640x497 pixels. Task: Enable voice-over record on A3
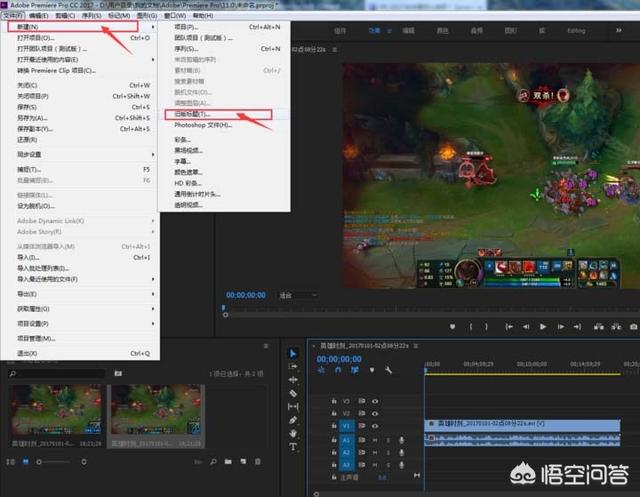tap(402, 465)
